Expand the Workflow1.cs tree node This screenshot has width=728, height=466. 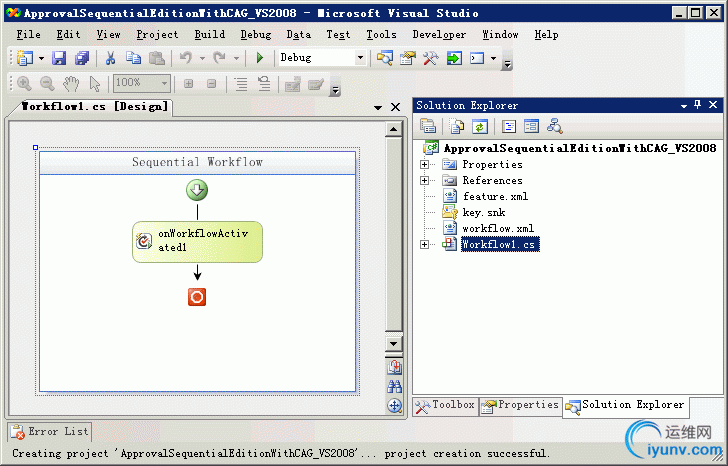424,244
